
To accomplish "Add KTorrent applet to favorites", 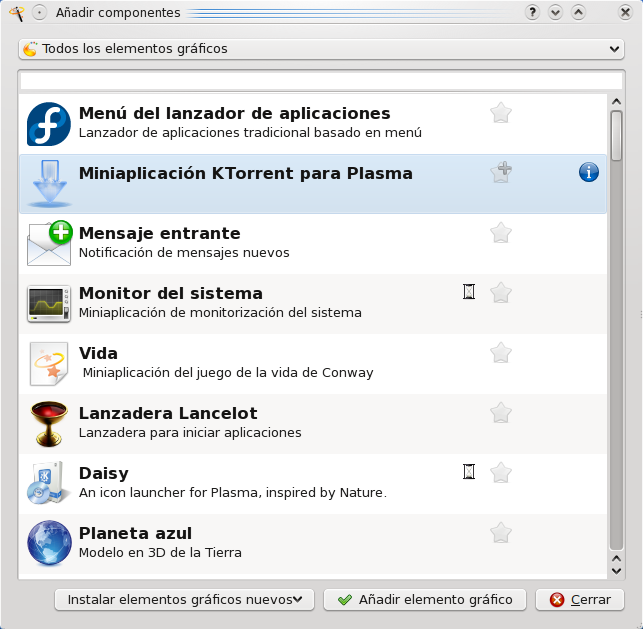I will click(501, 173).
